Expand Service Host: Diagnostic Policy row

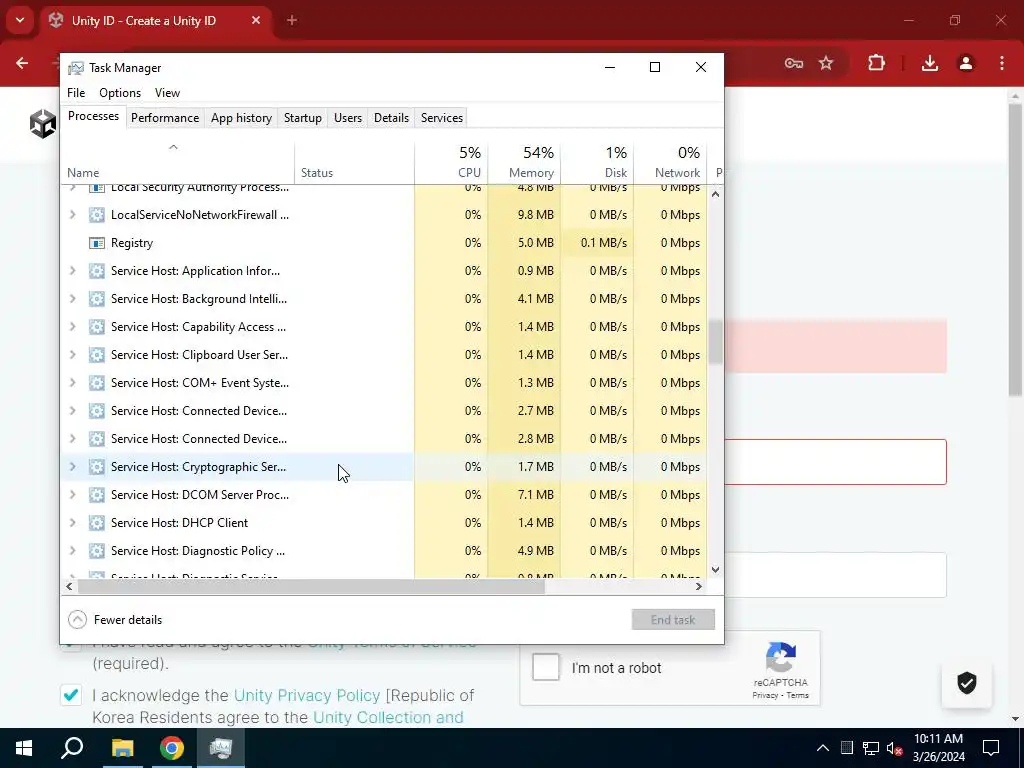[x=72, y=551]
